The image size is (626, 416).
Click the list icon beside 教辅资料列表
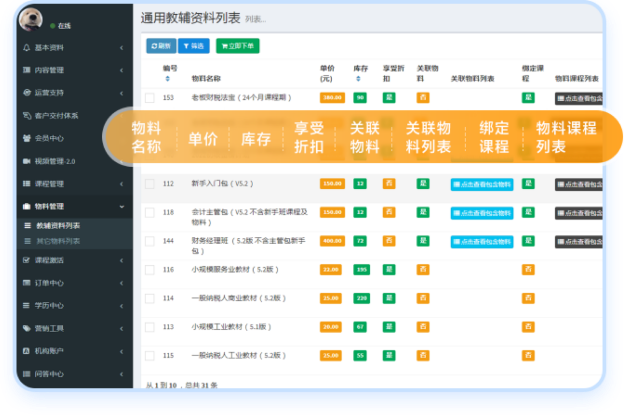28,226
